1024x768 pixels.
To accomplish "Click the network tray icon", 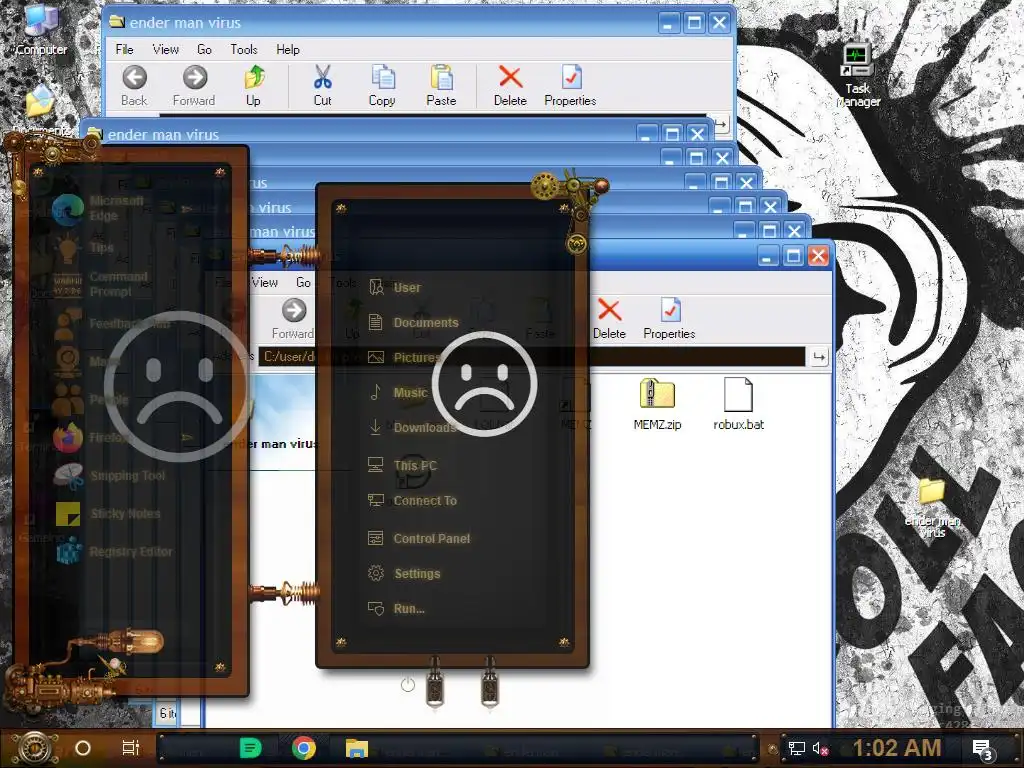I will (796, 749).
